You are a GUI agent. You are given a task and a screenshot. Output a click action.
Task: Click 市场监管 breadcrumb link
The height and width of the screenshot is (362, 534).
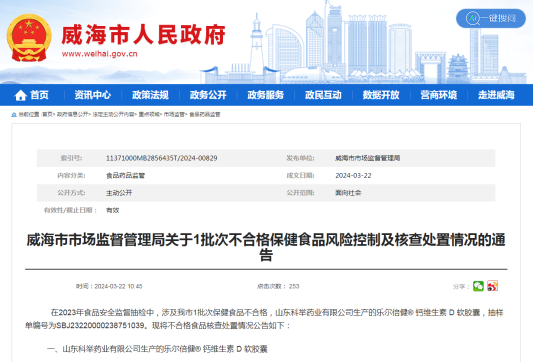click(x=174, y=115)
